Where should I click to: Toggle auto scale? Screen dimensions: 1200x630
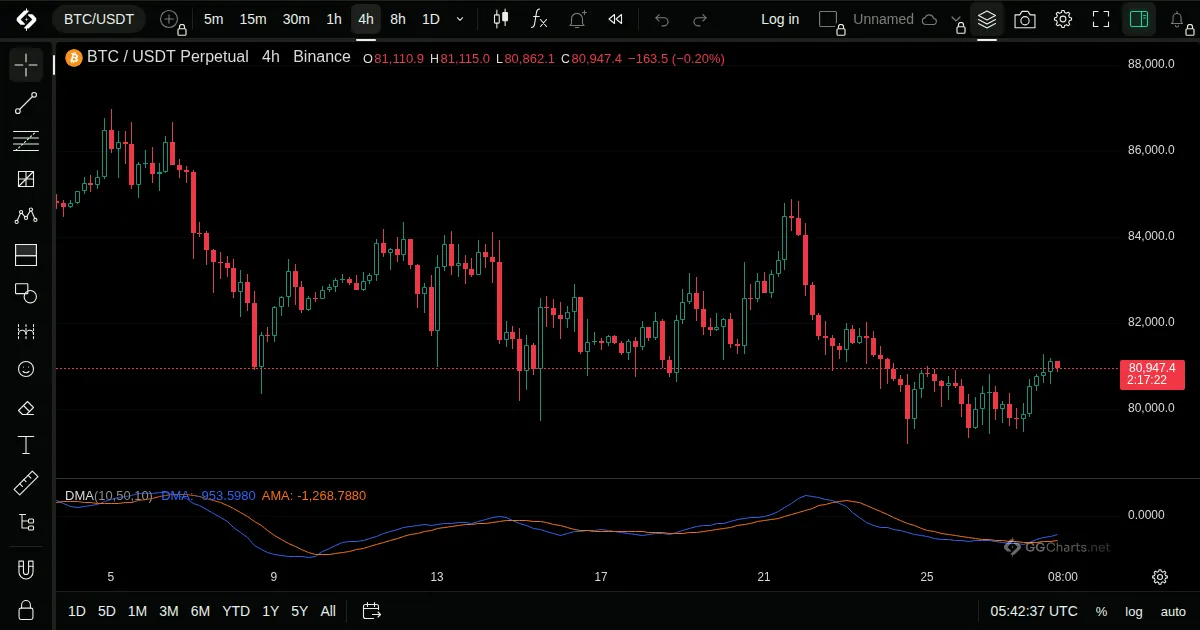[1173, 611]
